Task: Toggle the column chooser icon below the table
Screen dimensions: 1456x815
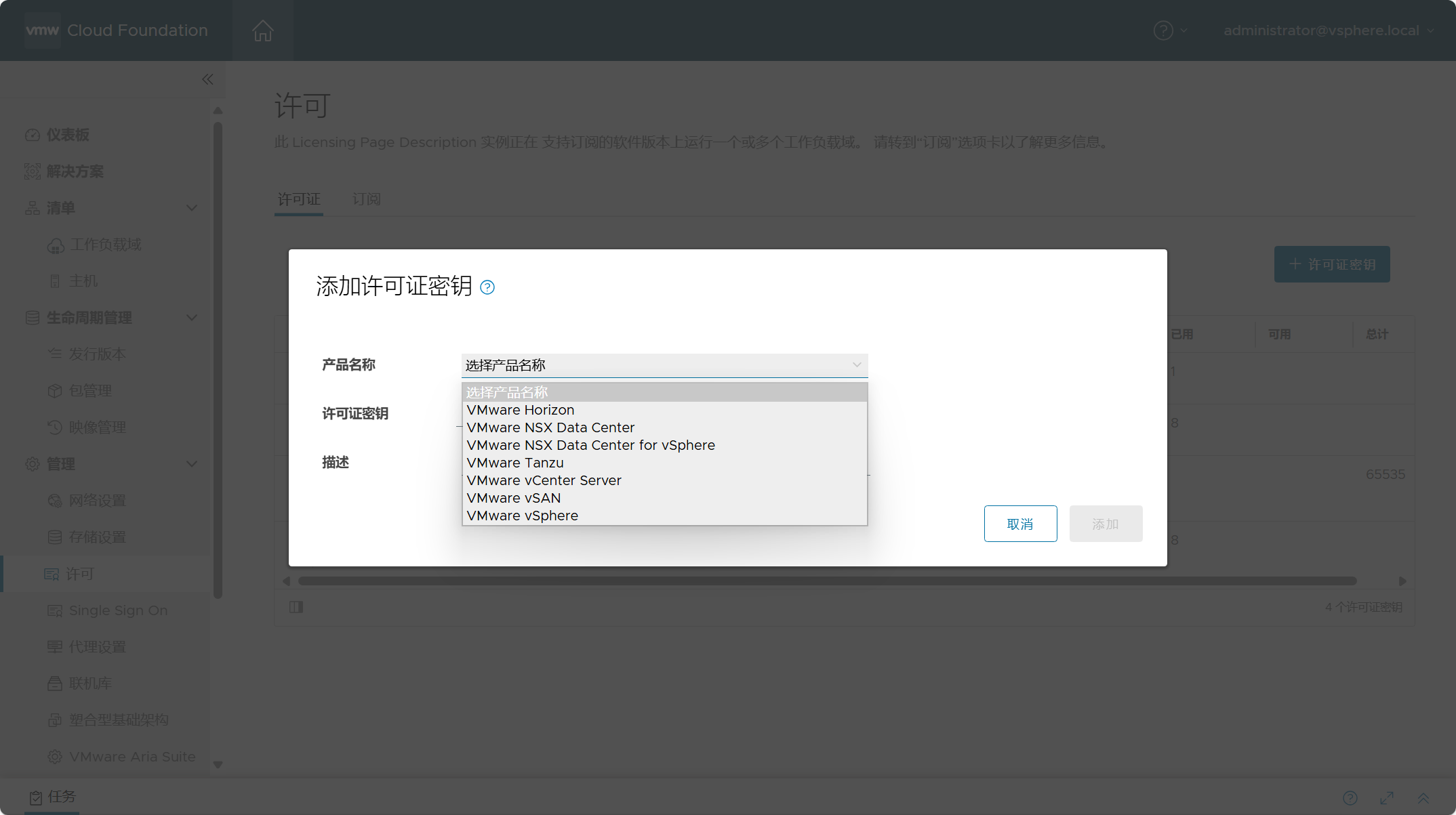Action: pos(296,607)
